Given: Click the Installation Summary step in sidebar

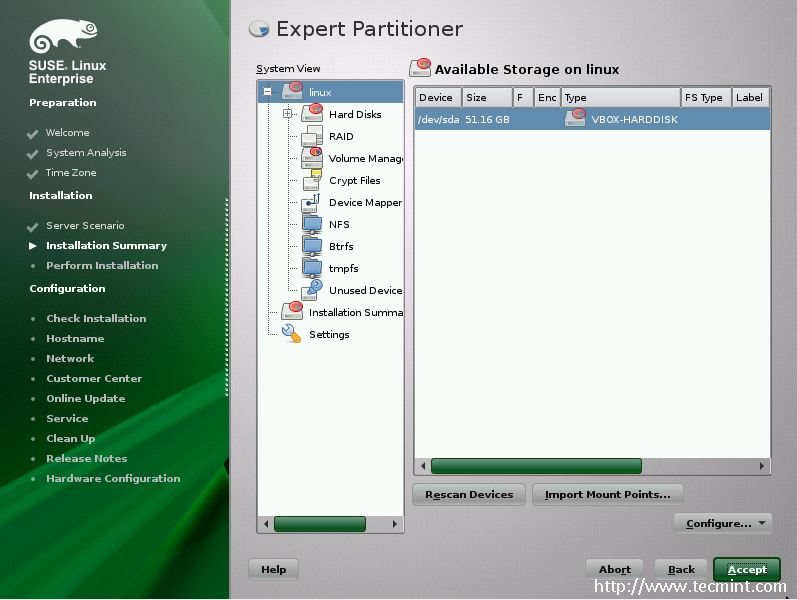Looking at the screenshot, I should click(x=106, y=246).
